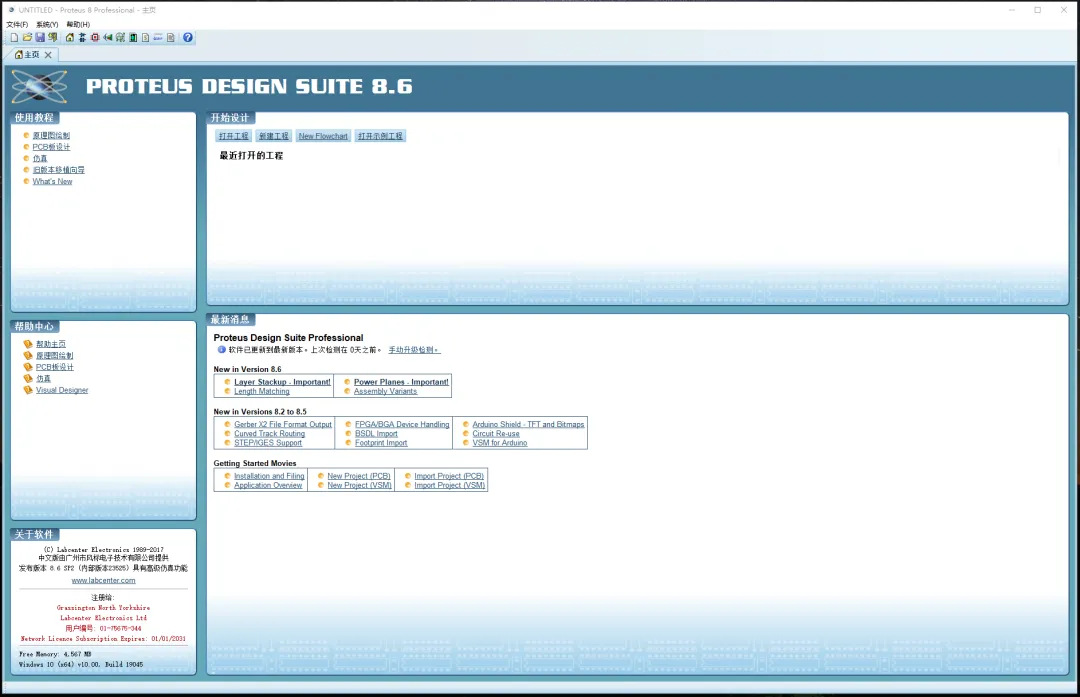
Task: Open Gerber X2 File Format Output link
Action: (282, 424)
